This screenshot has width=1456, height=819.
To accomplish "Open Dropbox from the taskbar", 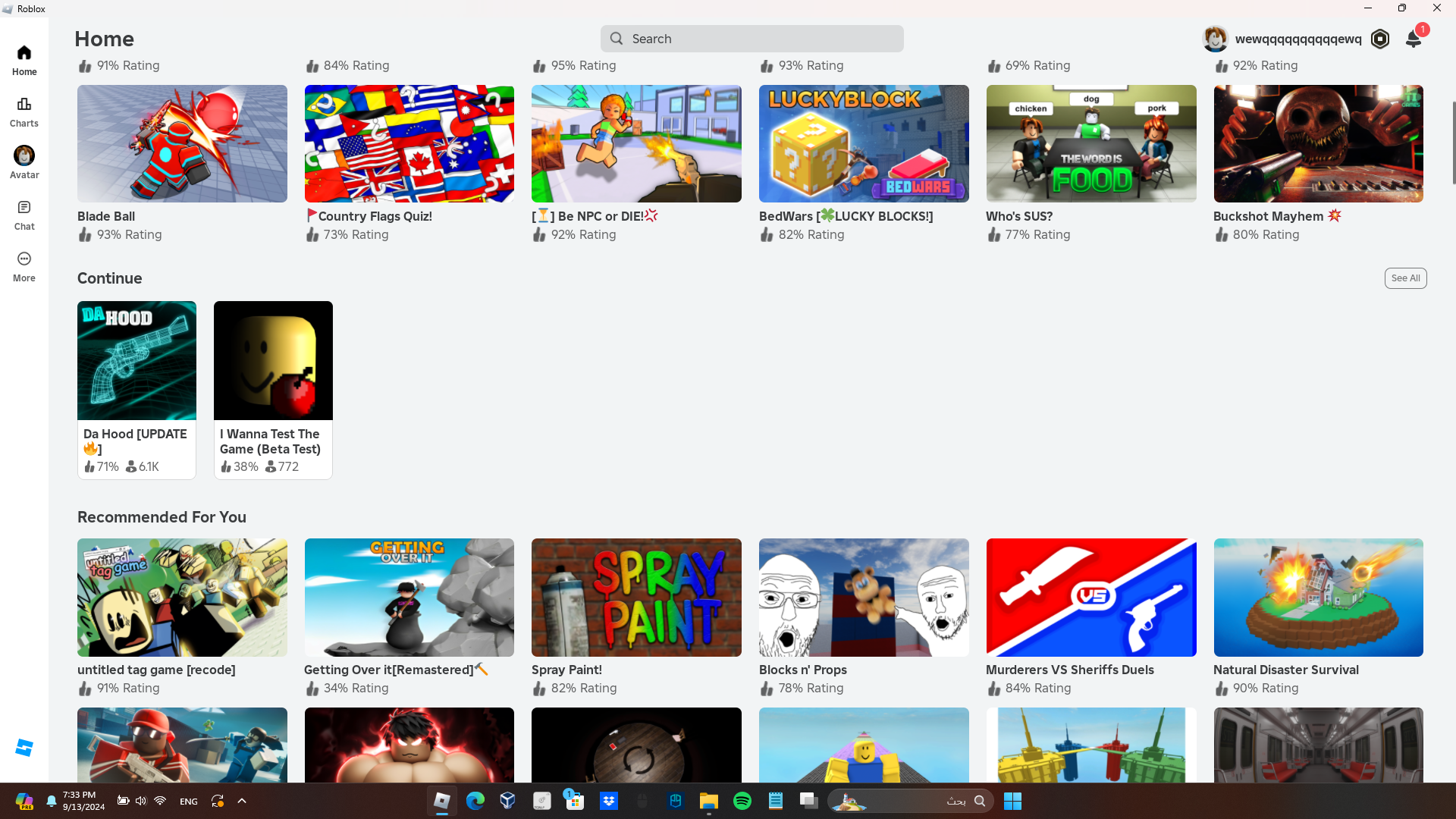I will point(609,801).
